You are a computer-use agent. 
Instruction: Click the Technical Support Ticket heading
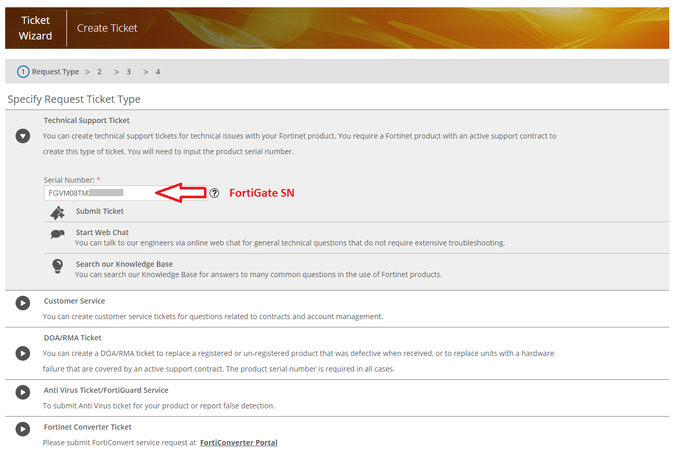(x=86, y=120)
